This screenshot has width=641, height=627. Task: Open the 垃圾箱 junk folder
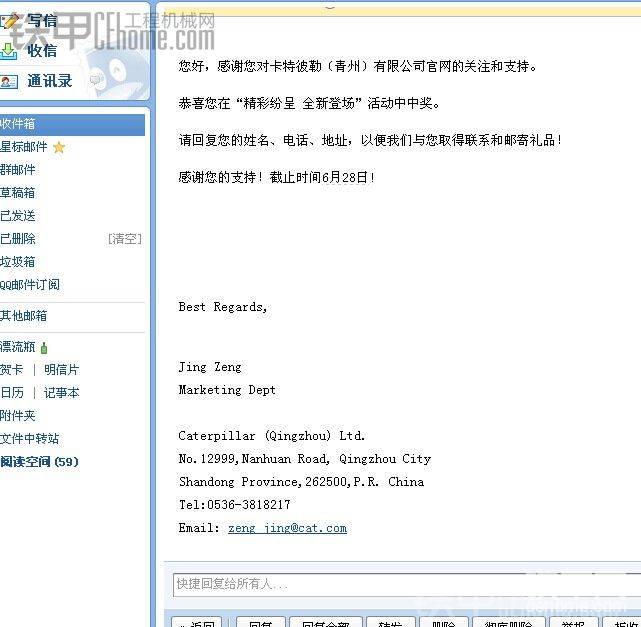click(18, 262)
